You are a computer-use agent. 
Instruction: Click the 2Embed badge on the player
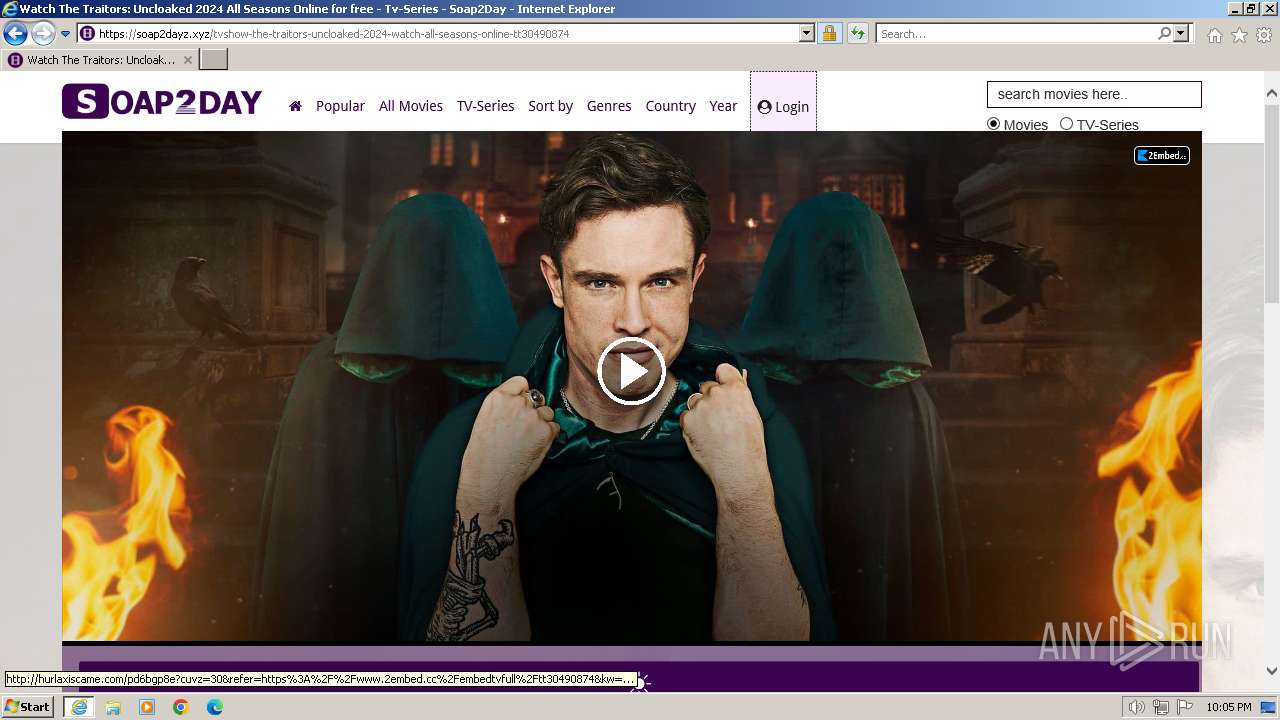1161,155
